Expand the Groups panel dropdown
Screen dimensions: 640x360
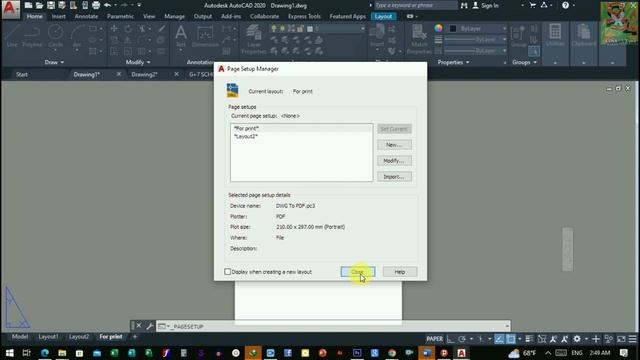point(524,62)
